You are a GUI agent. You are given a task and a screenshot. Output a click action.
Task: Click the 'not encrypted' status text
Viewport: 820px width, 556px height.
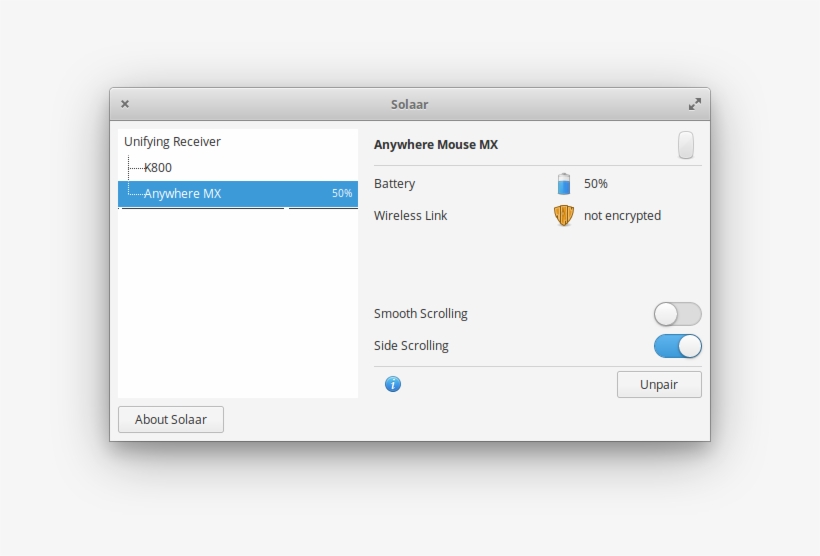click(x=622, y=216)
